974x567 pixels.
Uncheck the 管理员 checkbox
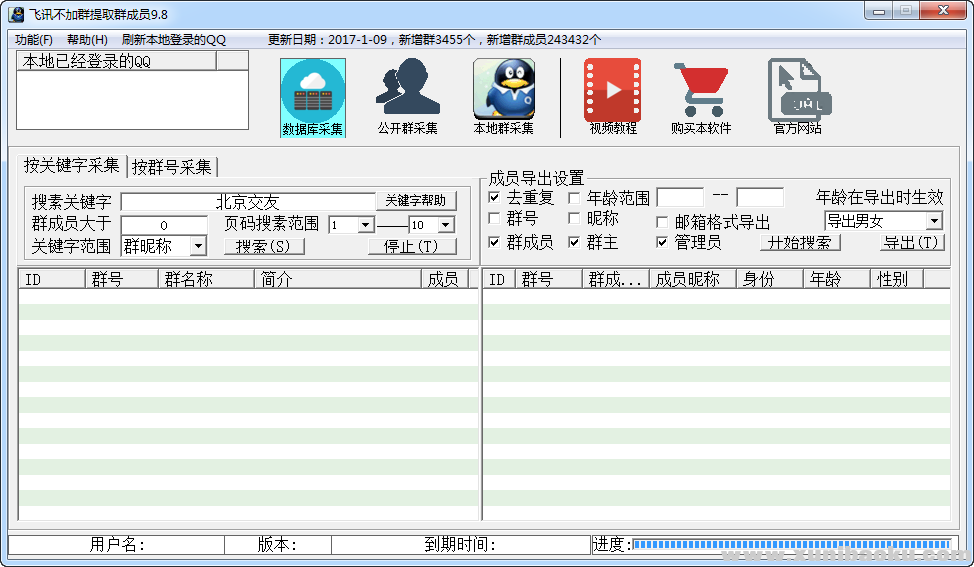tap(662, 242)
